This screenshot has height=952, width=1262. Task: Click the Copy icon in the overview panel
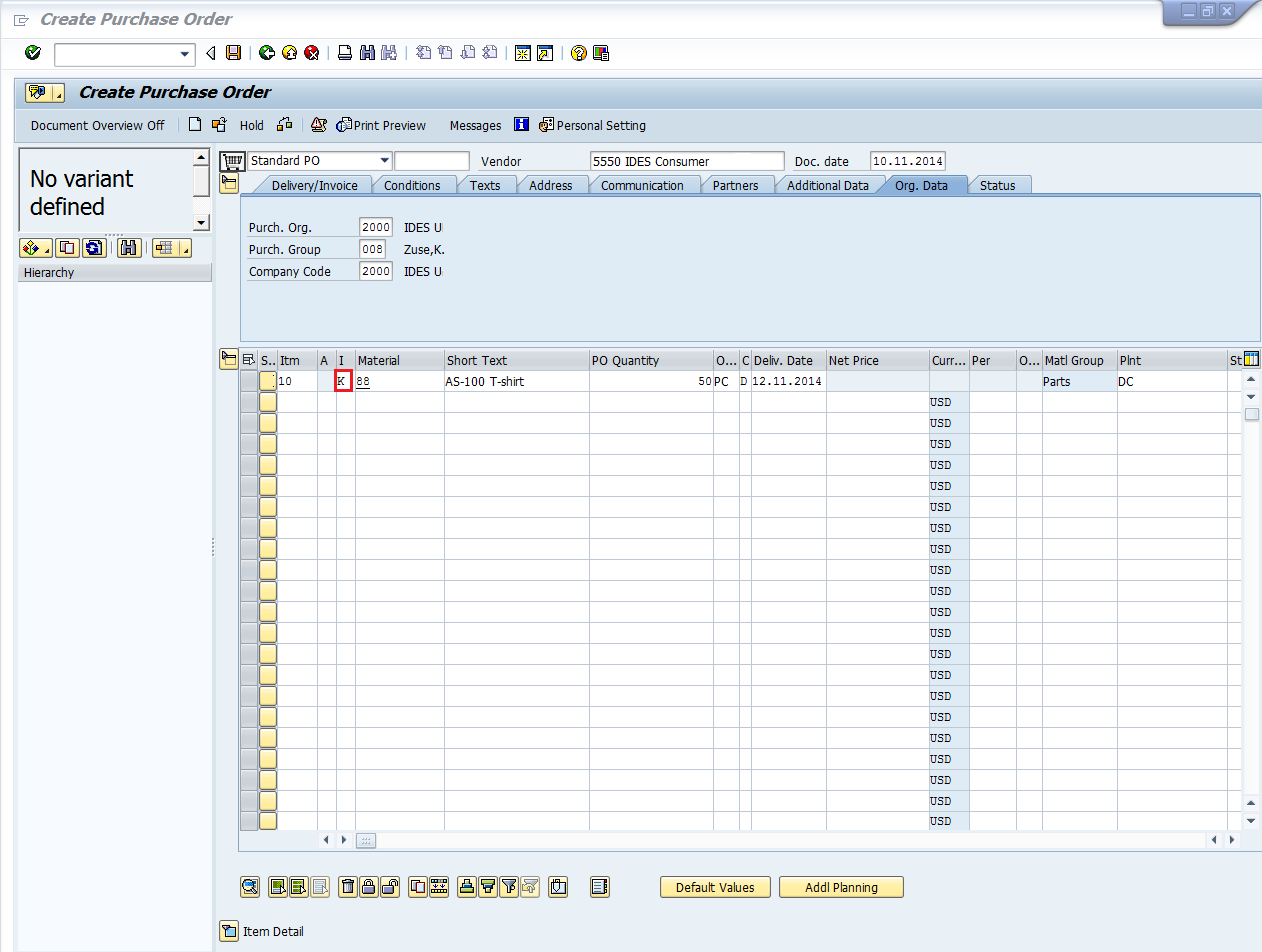click(68, 248)
